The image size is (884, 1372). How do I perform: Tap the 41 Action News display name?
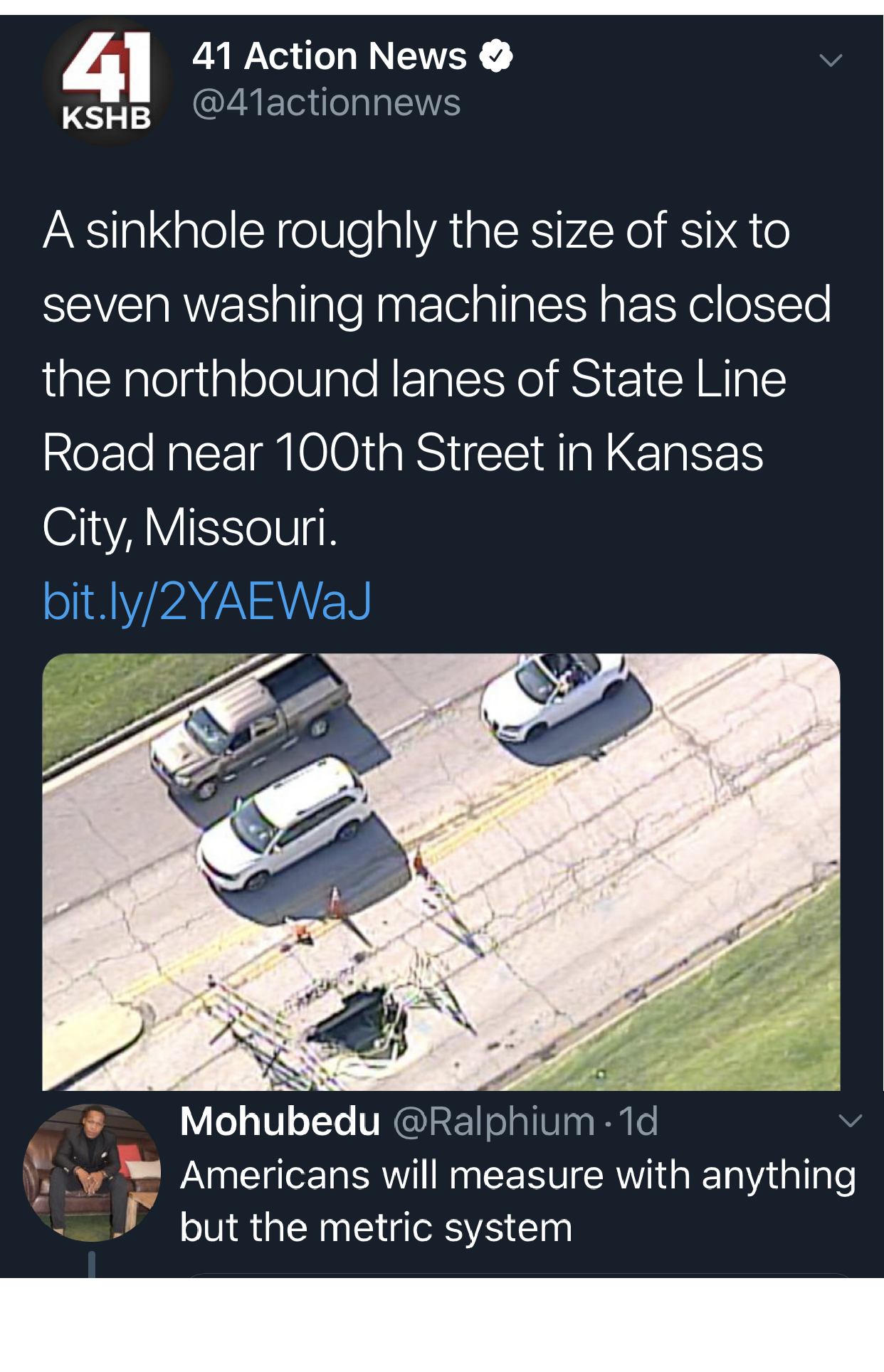pos(330,56)
